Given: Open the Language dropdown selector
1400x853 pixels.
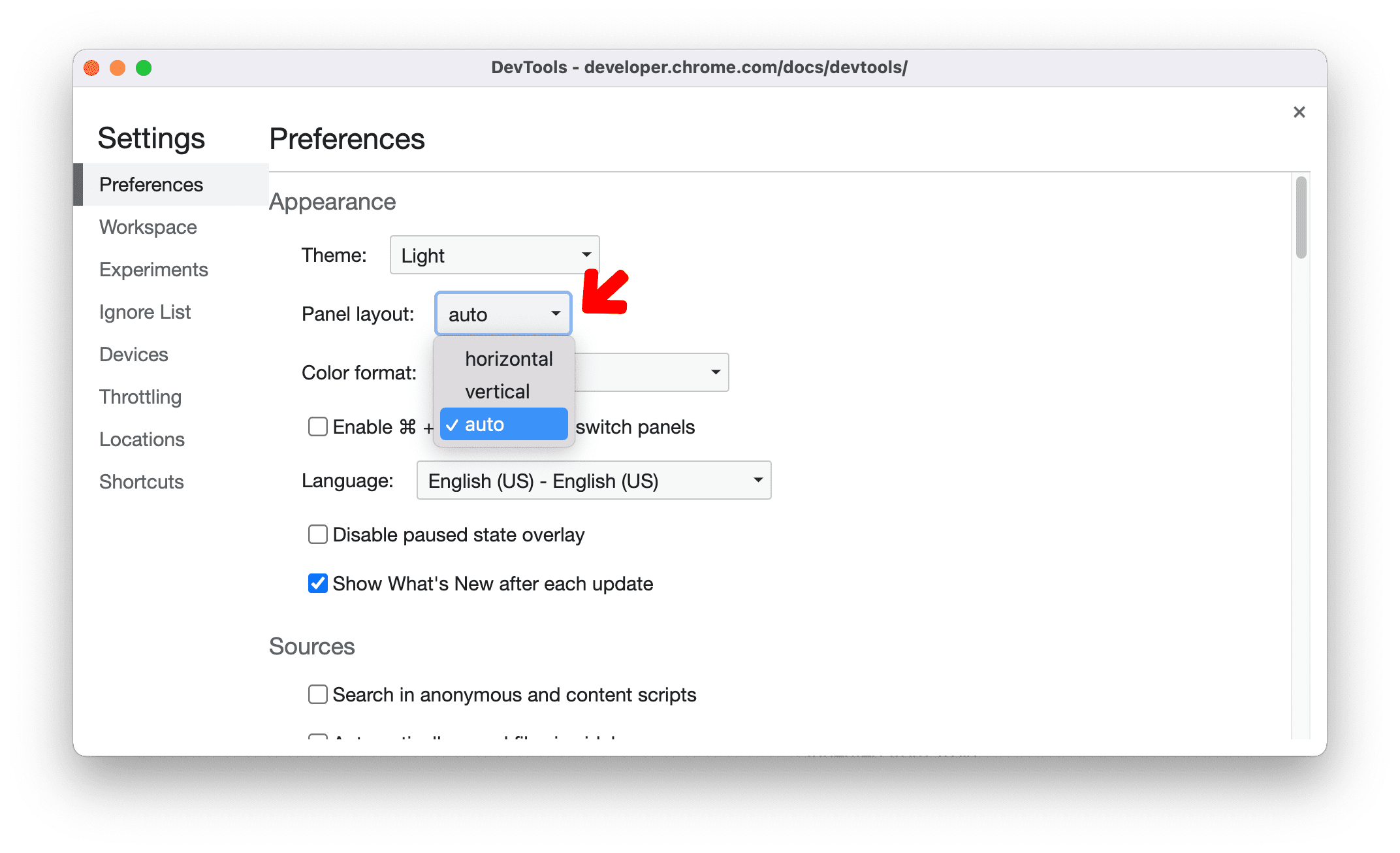Looking at the screenshot, I should (592, 481).
